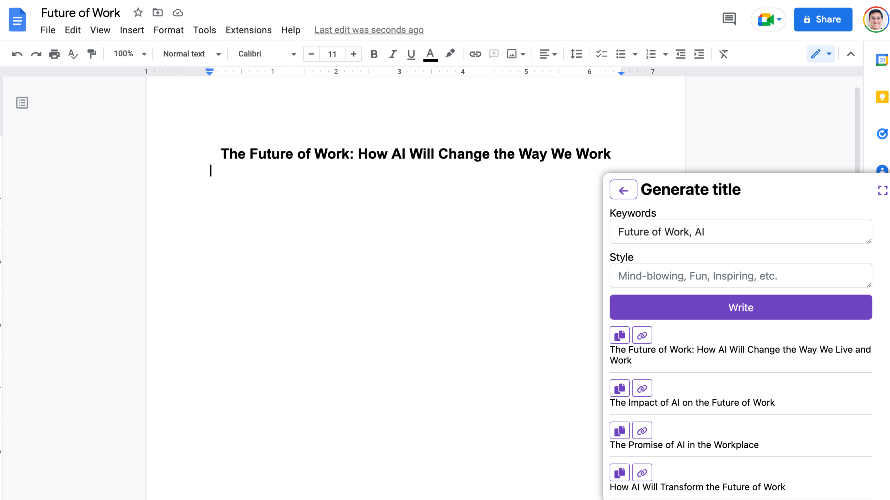890x500 pixels.
Task: Click the Undo icon
Action: [x=17, y=54]
